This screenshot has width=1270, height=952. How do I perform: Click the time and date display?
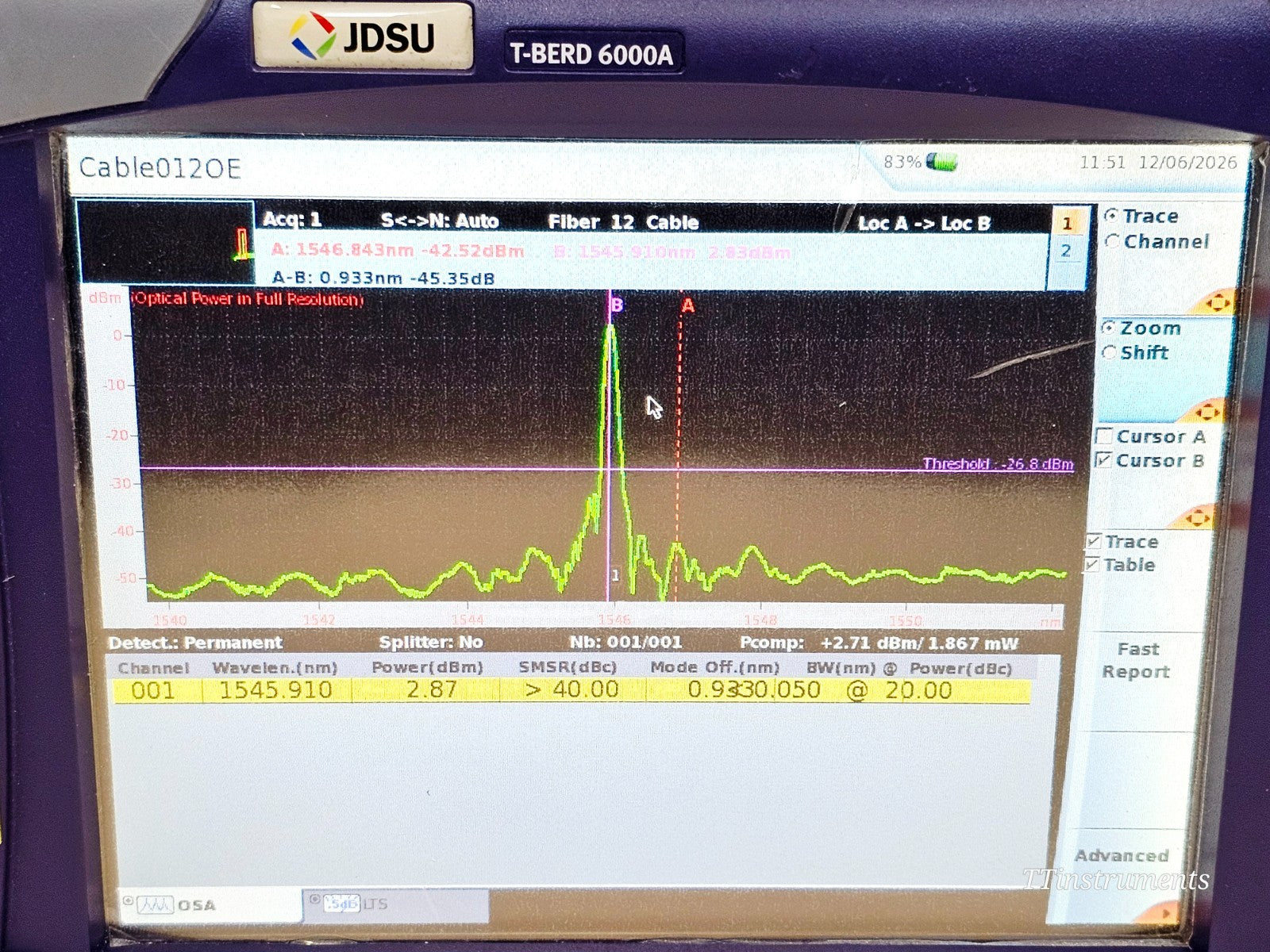[x=1158, y=163]
